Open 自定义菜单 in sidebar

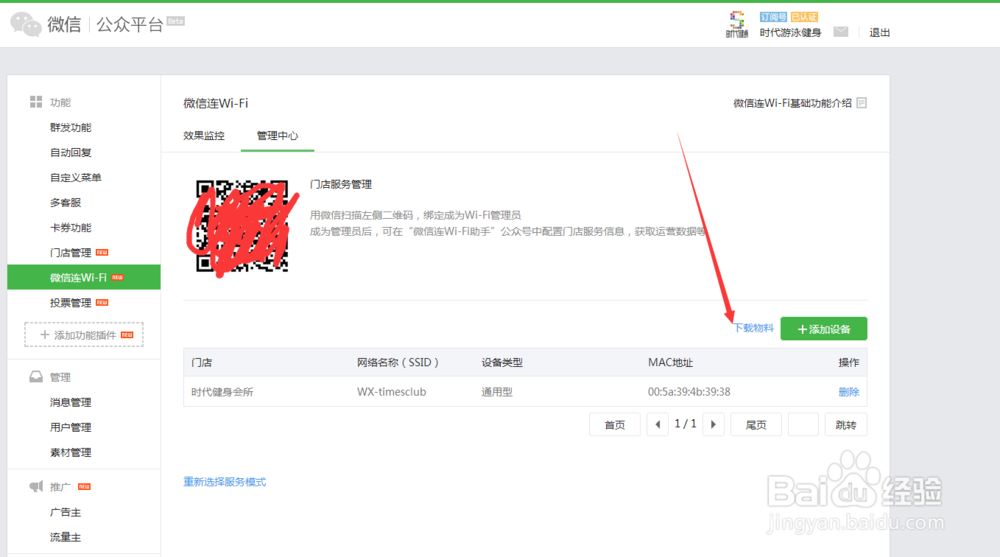(x=75, y=177)
